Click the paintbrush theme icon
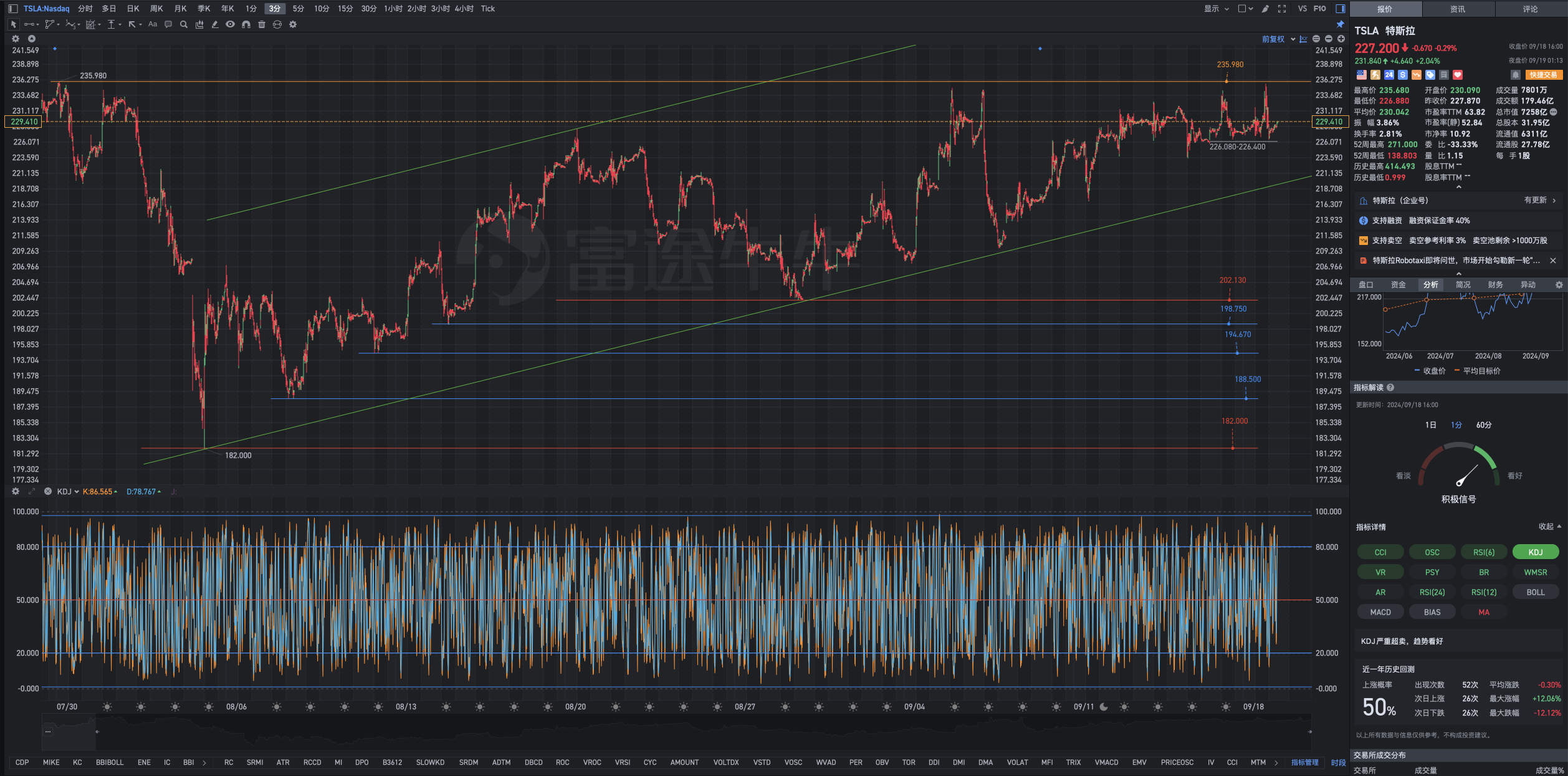Screen dimensions: 1568x776 pos(1265,9)
